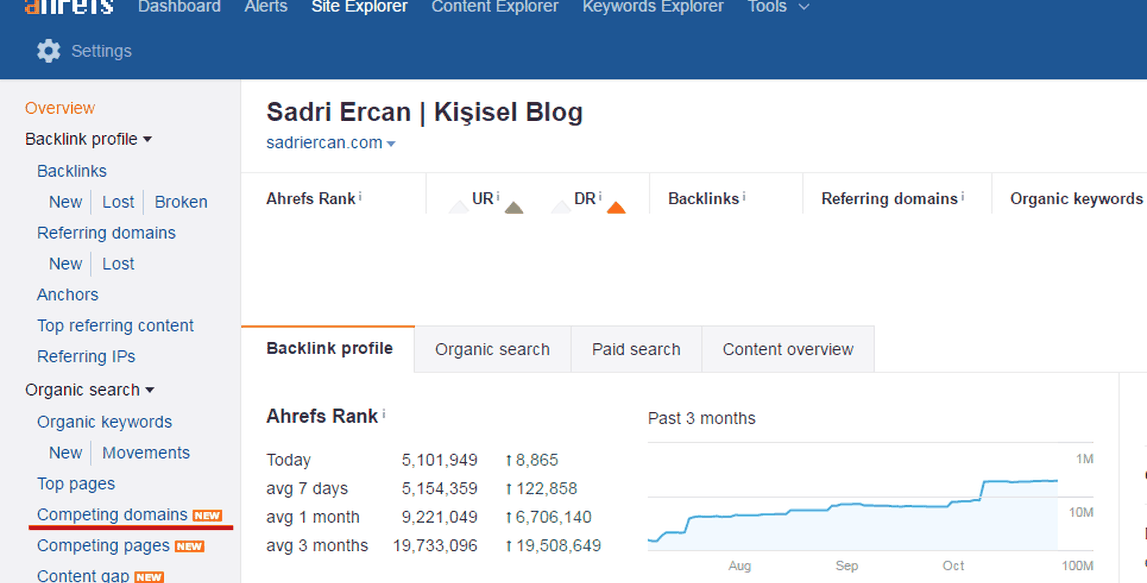Image resolution: width=1147 pixels, height=583 pixels.
Task: Click the Ahrefs logo in the header
Action: click(69, 7)
